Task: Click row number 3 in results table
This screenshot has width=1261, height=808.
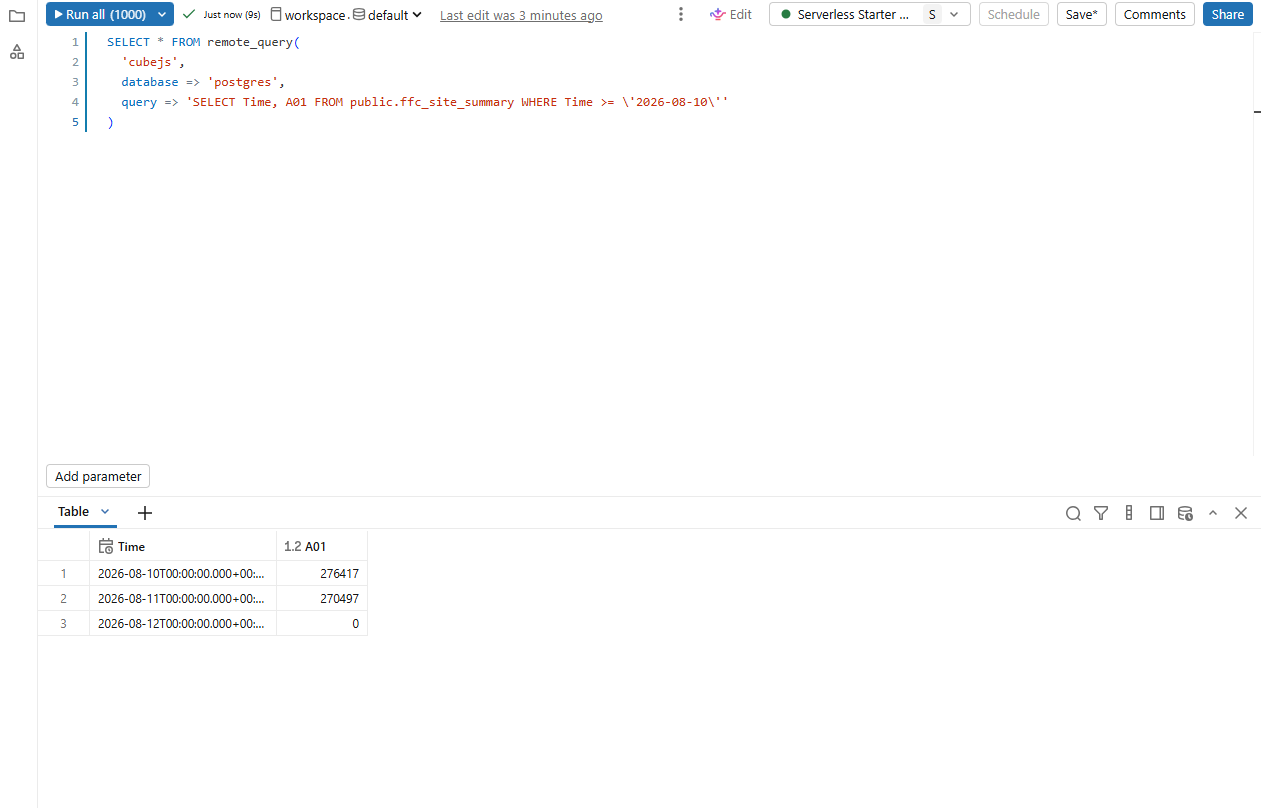Action: tap(64, 623)
